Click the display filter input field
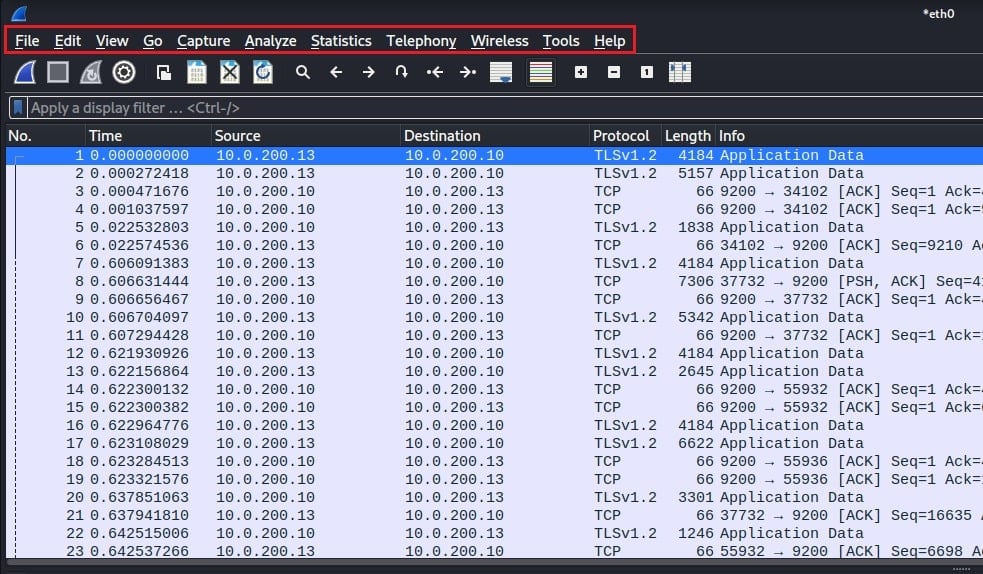The width and height of the screenshot is (983, 574). pos(505,108)
